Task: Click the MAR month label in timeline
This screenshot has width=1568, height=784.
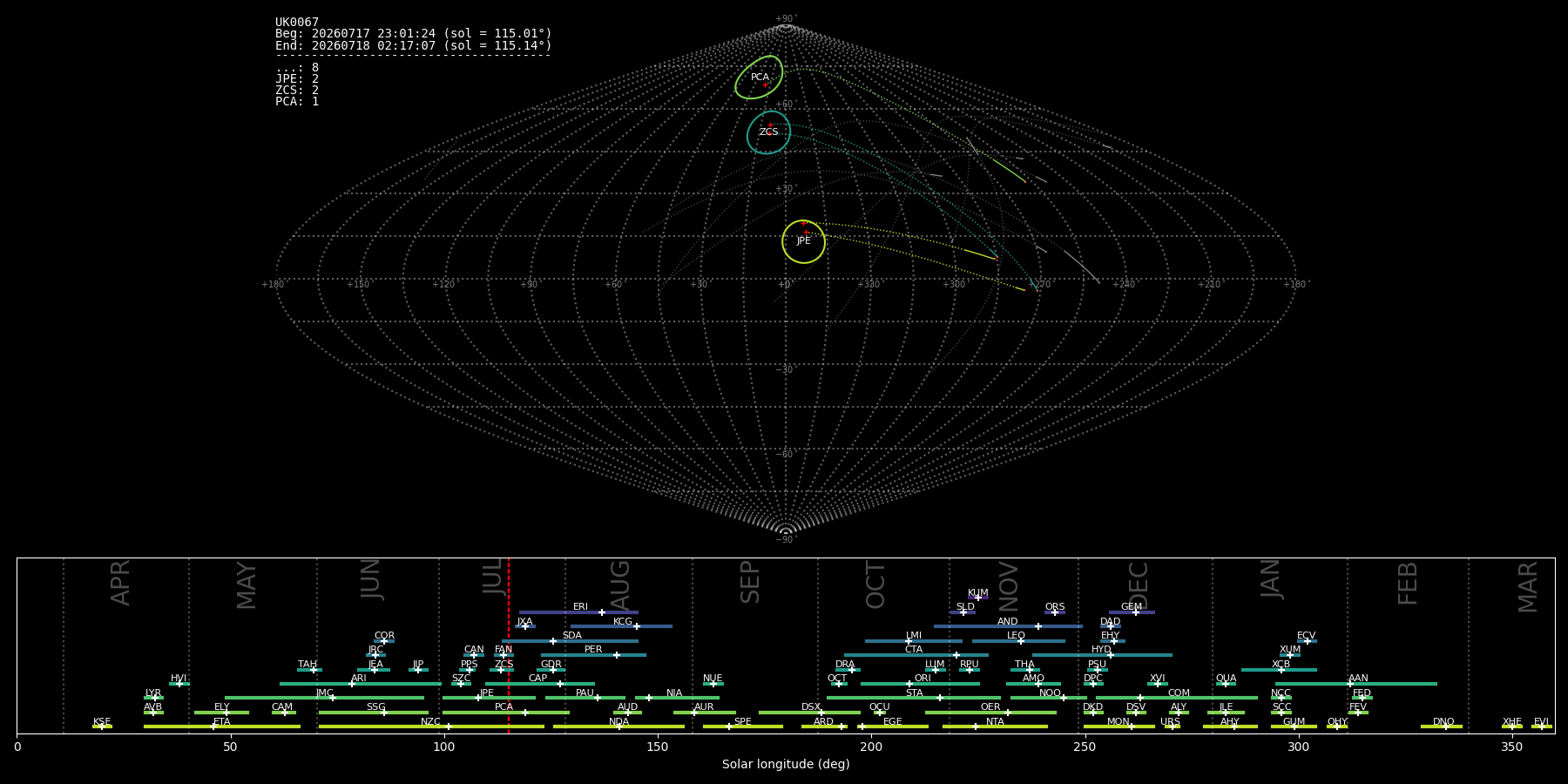Action: [1528, 587]
